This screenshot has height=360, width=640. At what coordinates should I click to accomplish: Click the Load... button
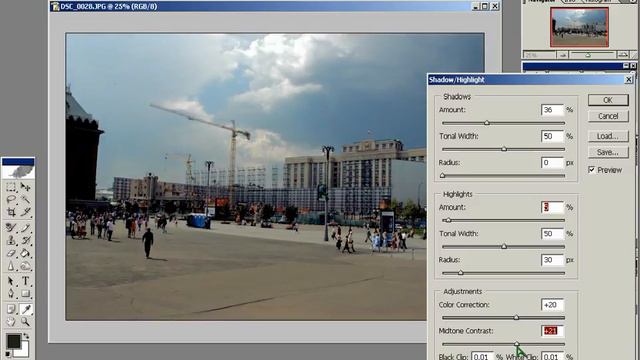(608, 136)
